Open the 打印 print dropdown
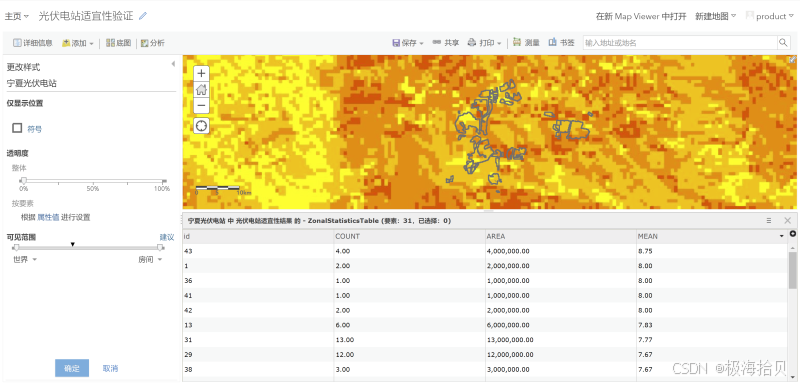The height and width of the screenshot is (384, 800). click(485, 43)
